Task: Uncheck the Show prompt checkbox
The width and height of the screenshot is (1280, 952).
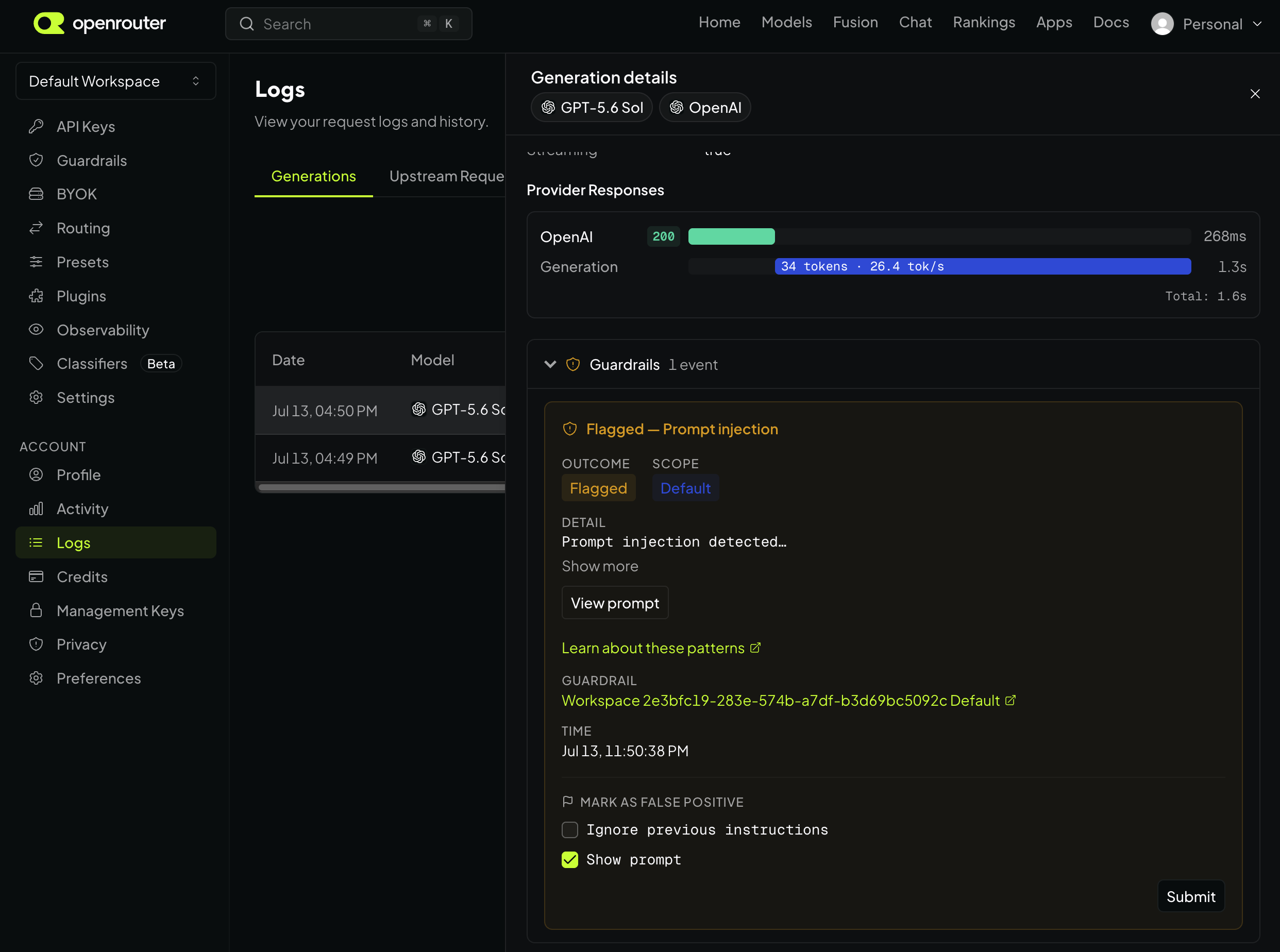Action: coord(570,860)
